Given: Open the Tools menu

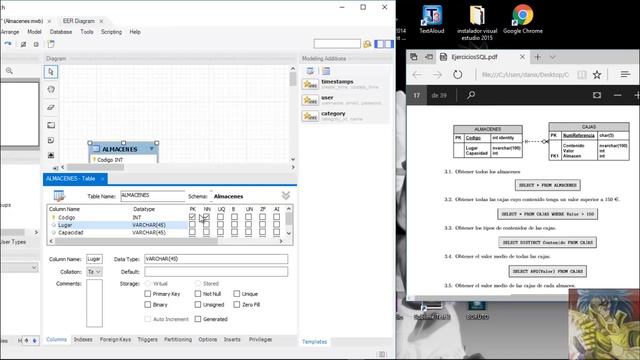Looking at the screenshot, I should click(87, 32).
